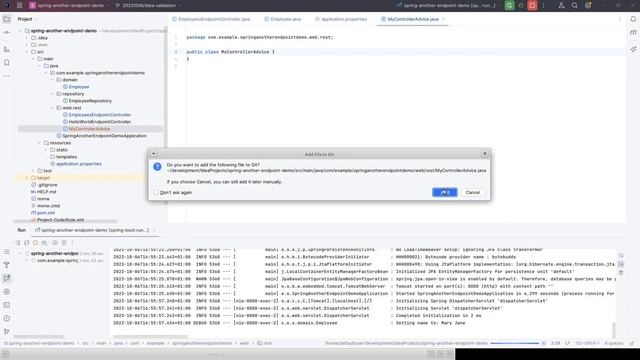The height and width of the screenshot is (360, 640).
Task: Click Cancel in Add File to Git dialog
Action: tap(473, 192)
